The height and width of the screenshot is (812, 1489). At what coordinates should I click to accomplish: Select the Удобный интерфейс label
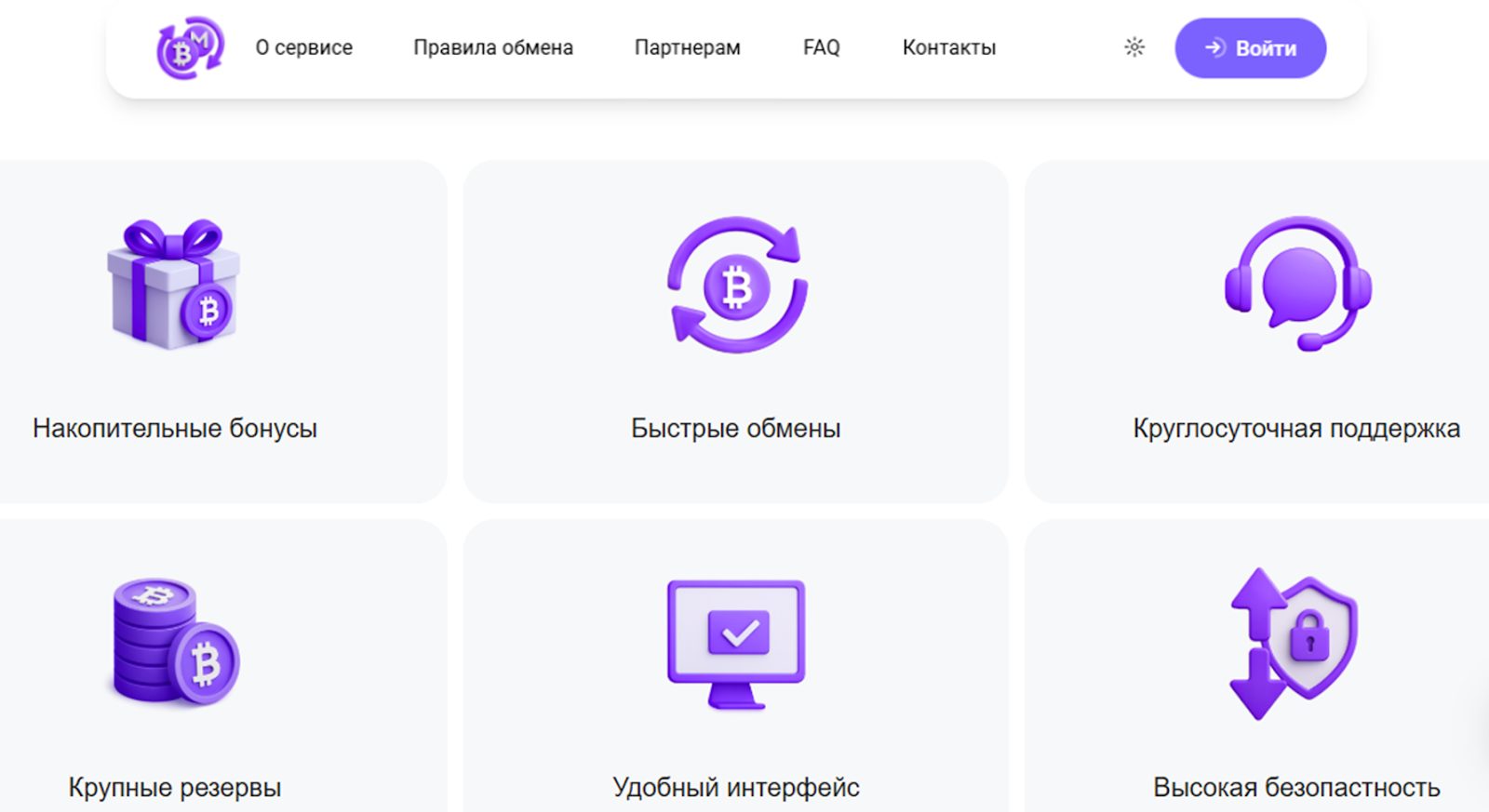pos(736,787)
